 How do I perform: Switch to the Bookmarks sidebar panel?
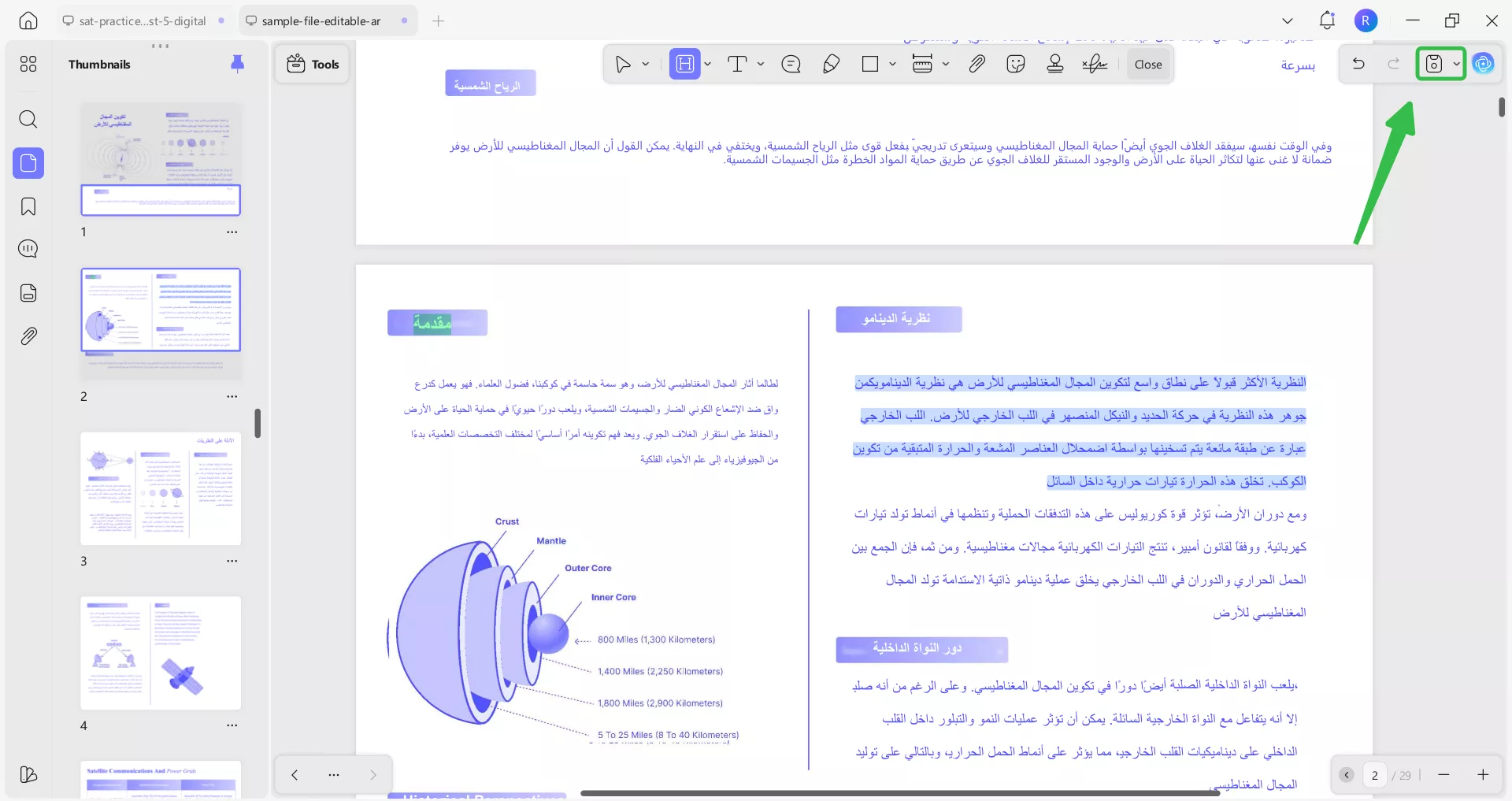click(28, 206)
